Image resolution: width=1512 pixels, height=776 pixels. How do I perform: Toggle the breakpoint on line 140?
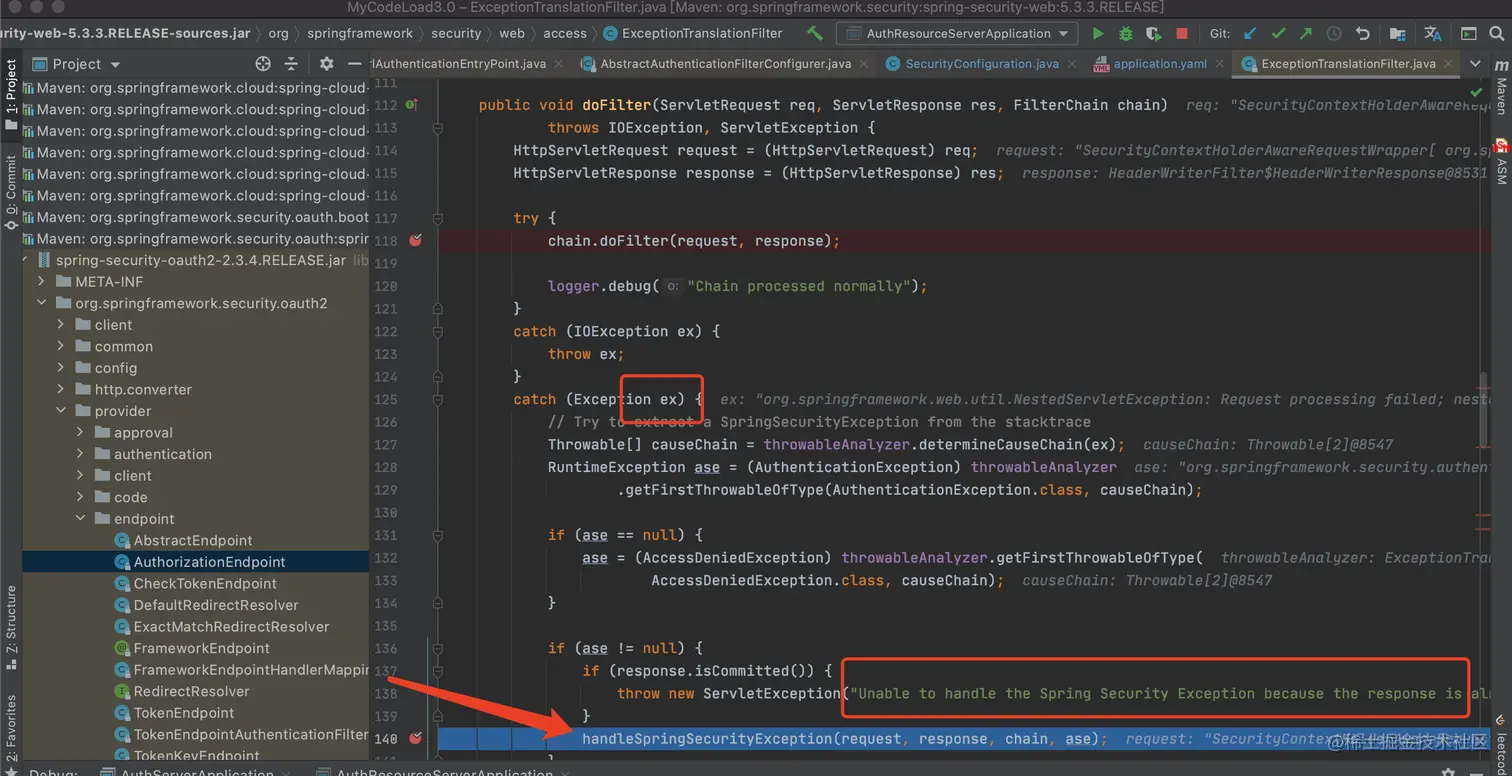coord(415,738)
